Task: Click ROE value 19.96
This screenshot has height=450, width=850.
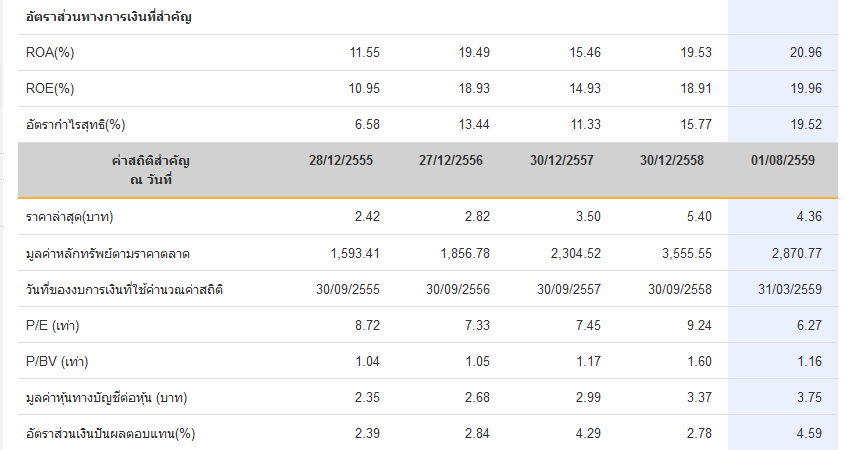Action: (806, 88)
